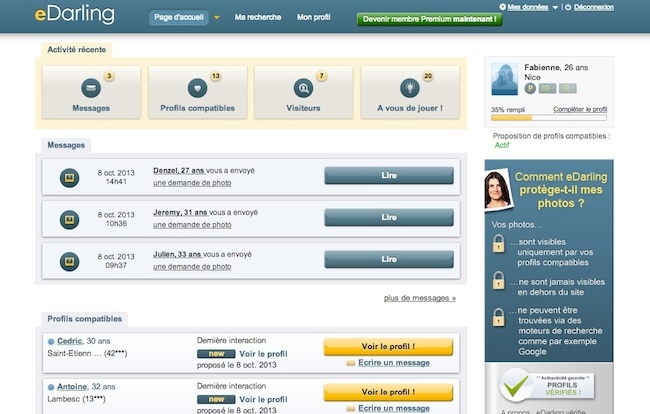650x414 pixels.
Task: Click Lire for Jeremy's message
Action: tap(389, 217)
